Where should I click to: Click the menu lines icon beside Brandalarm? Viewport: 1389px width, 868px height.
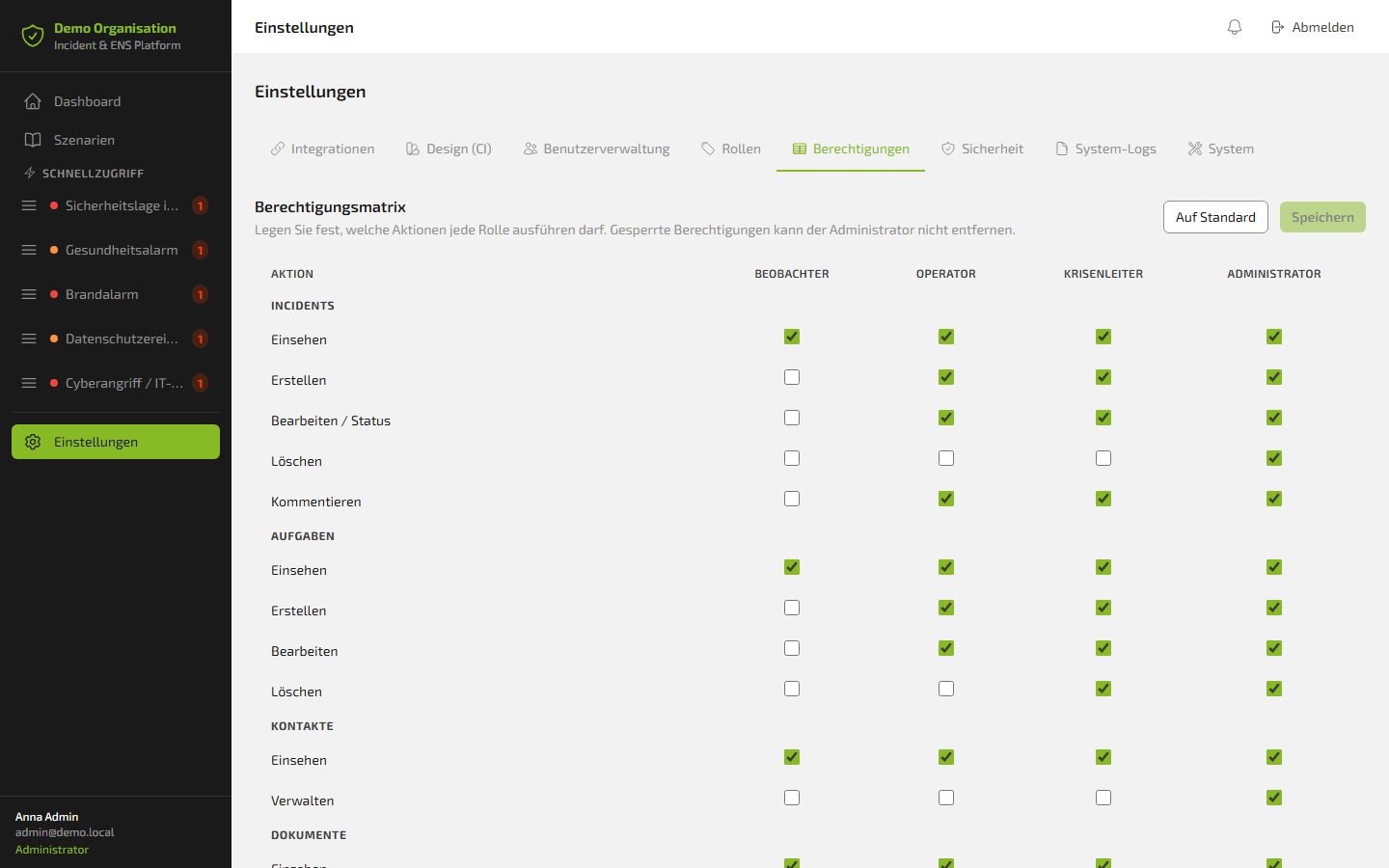(x=29, y=294)
